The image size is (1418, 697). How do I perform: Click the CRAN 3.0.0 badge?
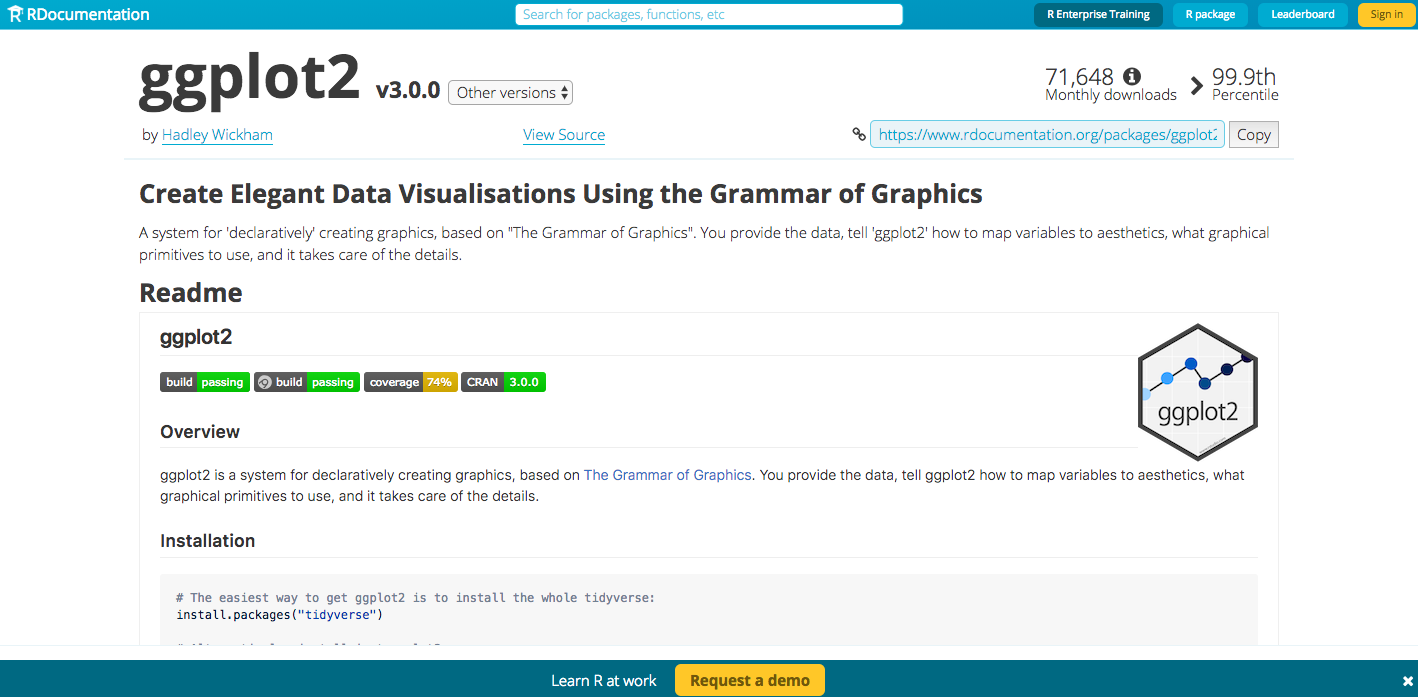pyautogui.click(x=503, y=382)
